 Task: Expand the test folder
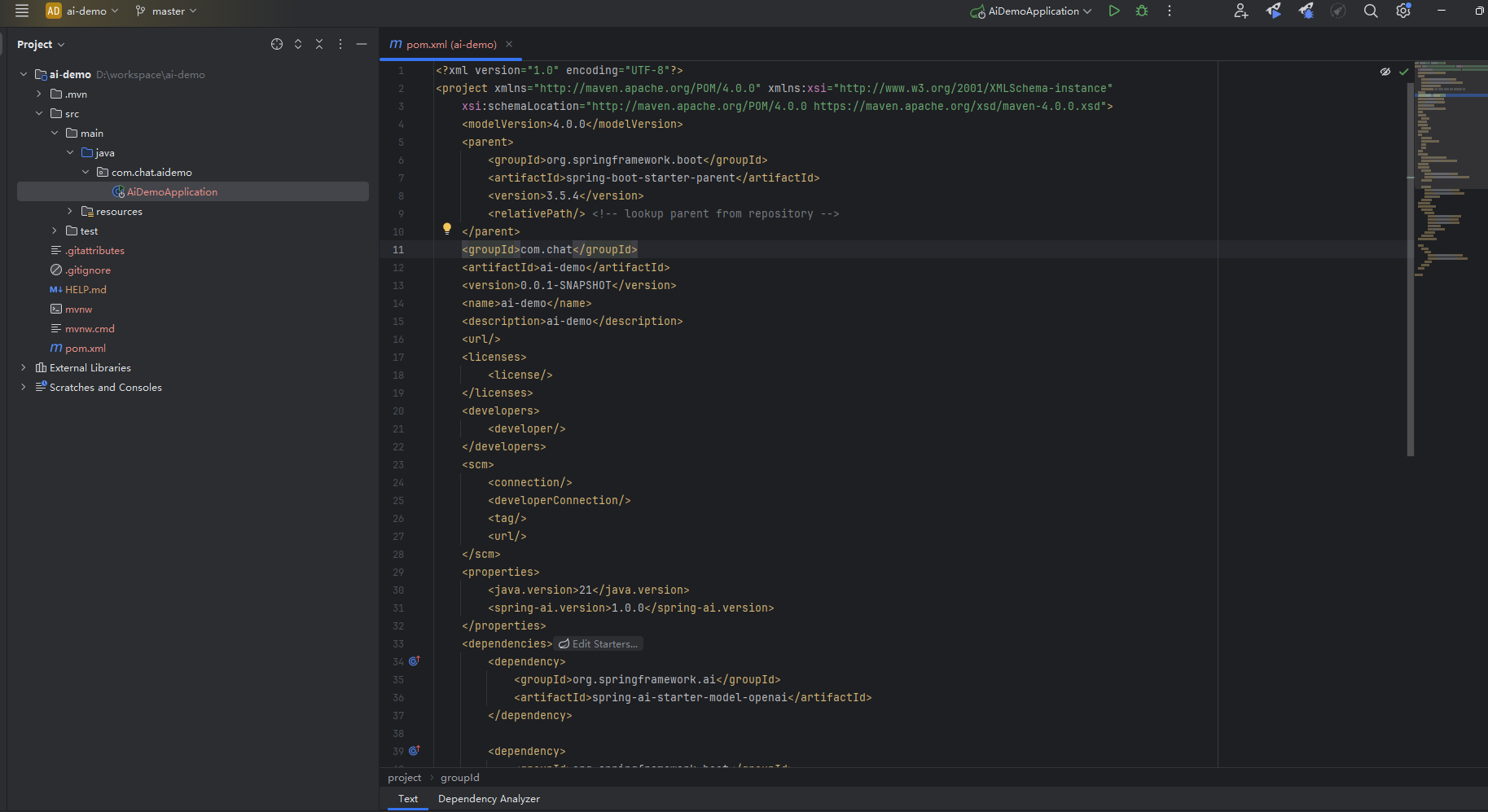tap(55, 230)
